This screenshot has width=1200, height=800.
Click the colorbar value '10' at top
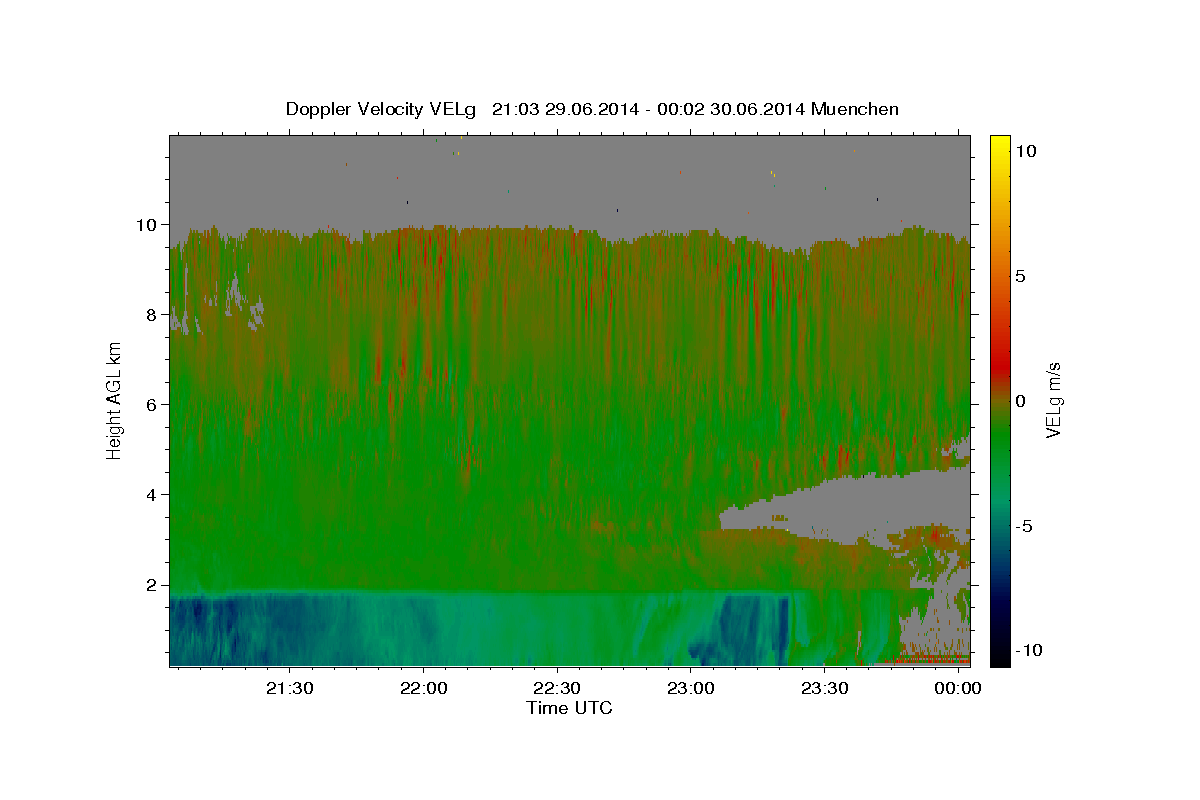click(x=1026, y=150)
